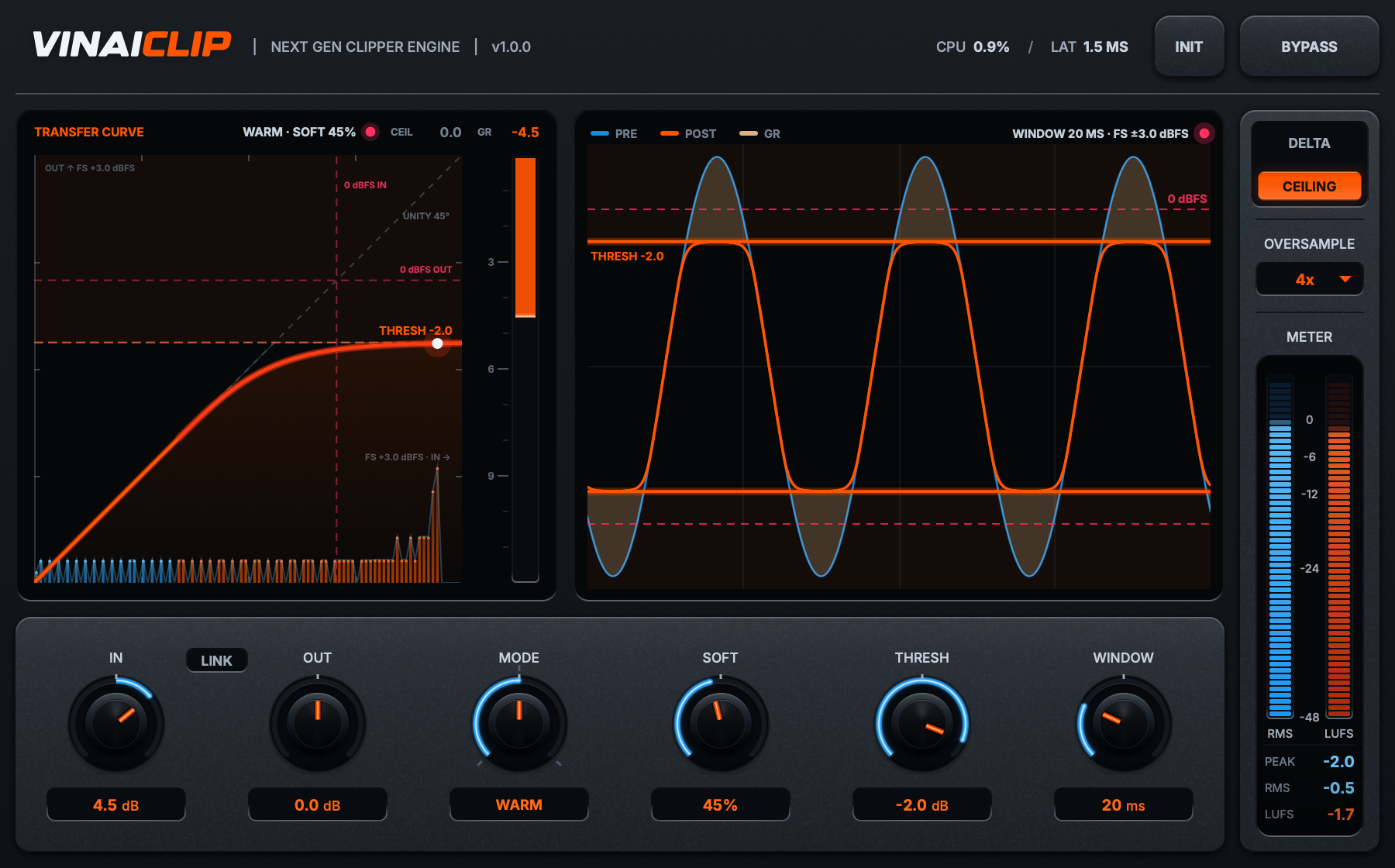Toggle the BYPASS button
The width and height of the screenshot is (1395, 868).
(x=1309, y=46)
